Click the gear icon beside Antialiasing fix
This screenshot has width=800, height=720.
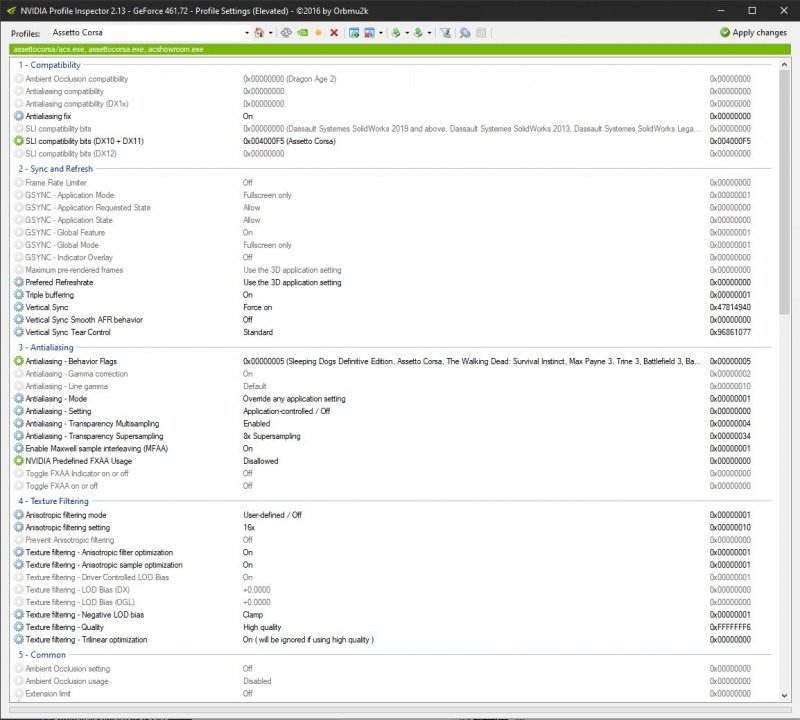19,116
